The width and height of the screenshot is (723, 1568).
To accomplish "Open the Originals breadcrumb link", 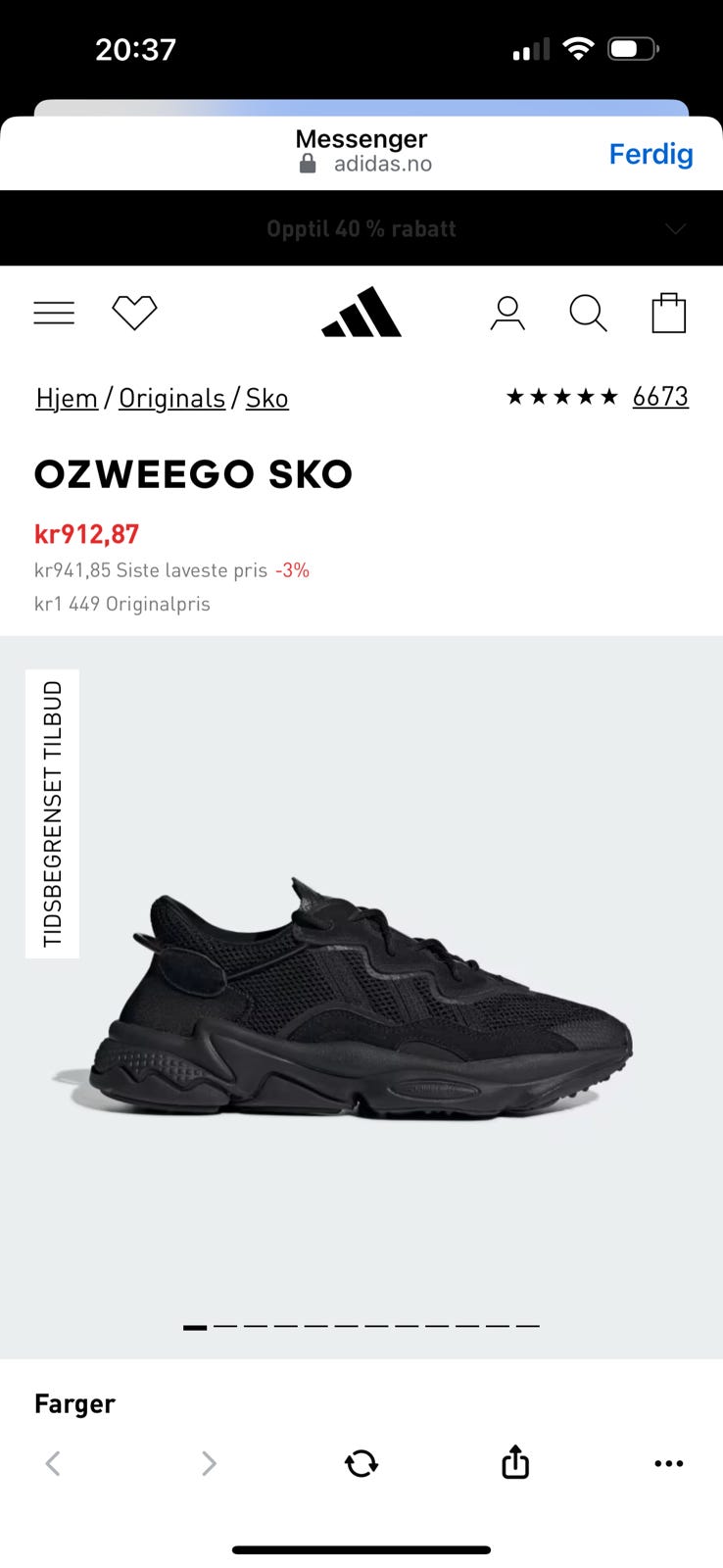I will point(172,398).
